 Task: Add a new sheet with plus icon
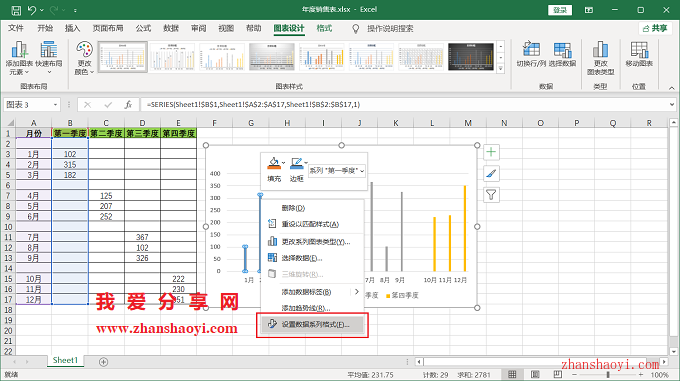(103, 361)
